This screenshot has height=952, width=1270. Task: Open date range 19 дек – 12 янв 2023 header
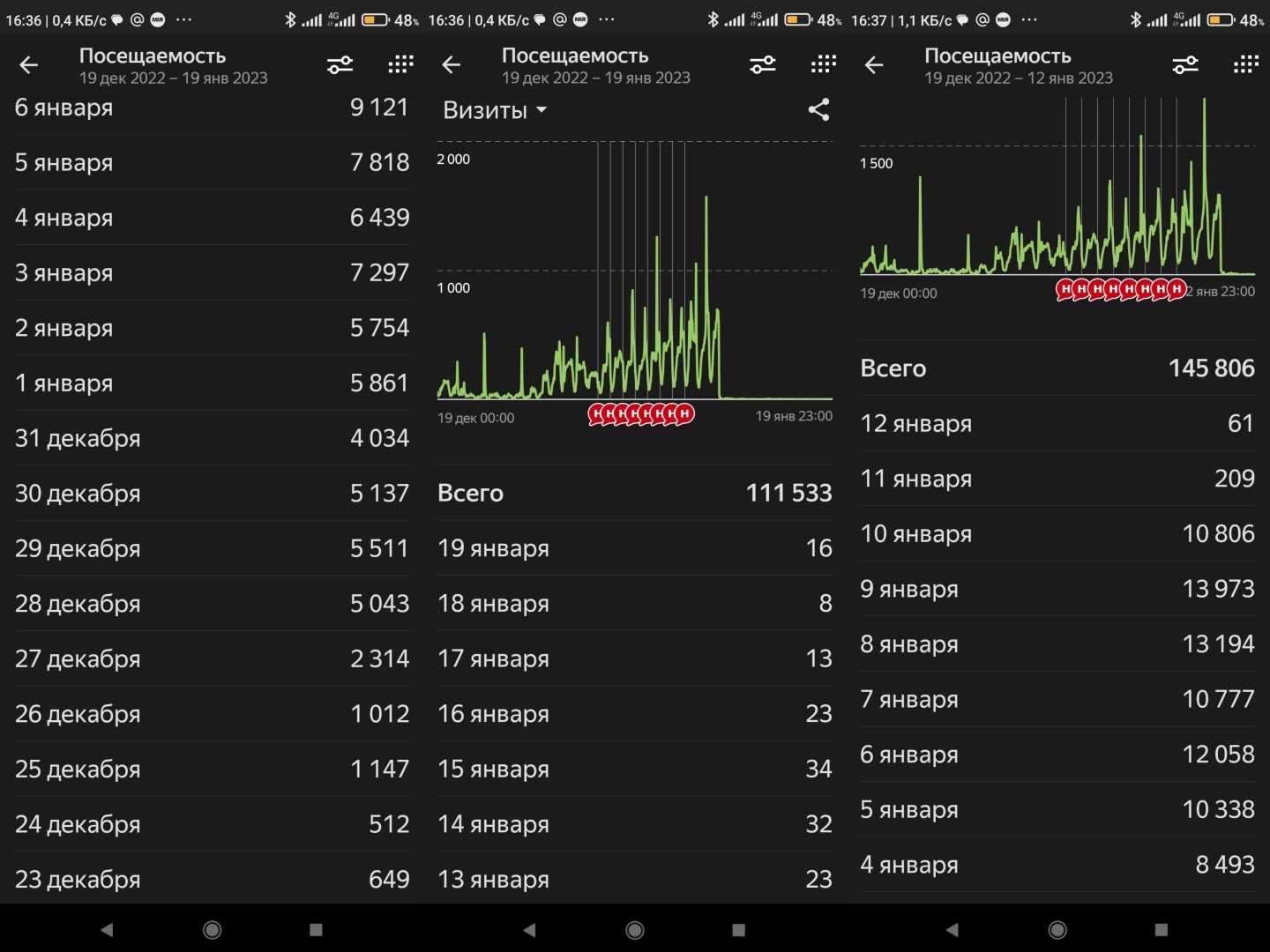pos(1018,78)
